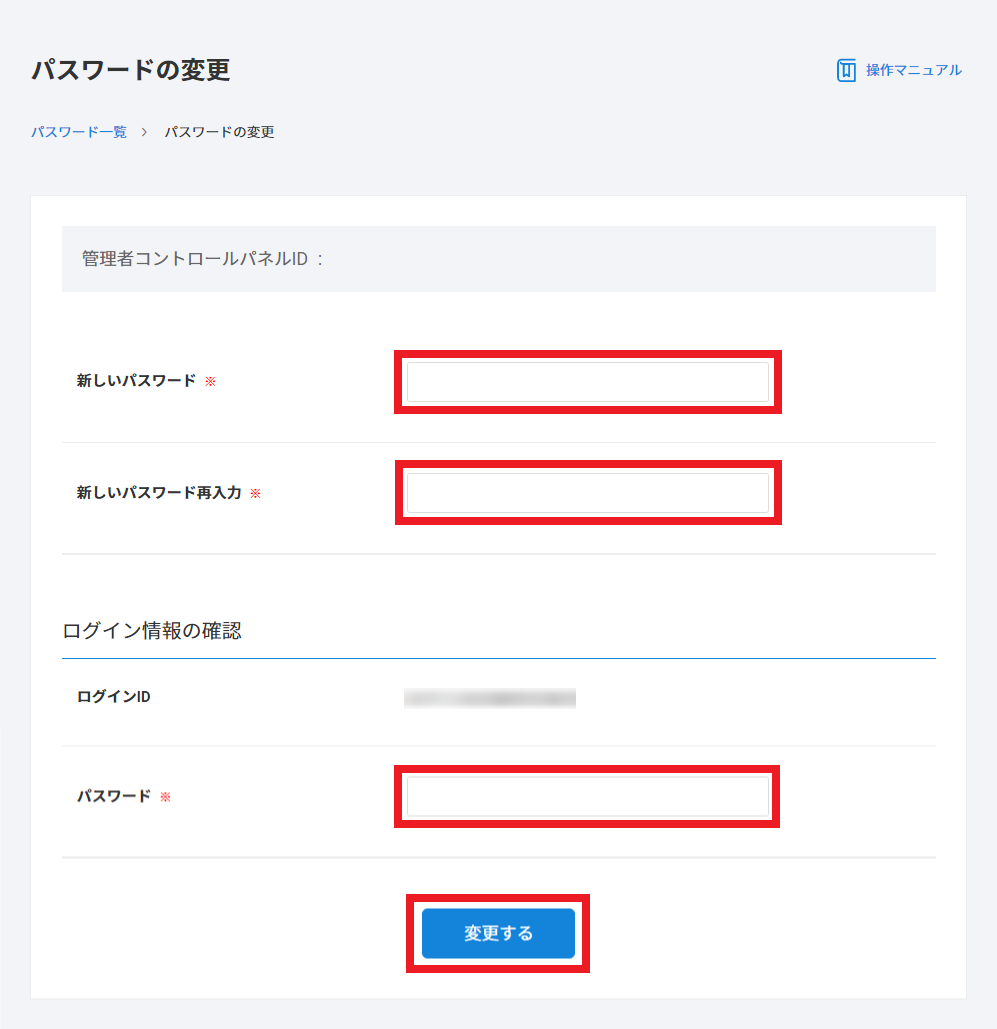997x1029 pixels.
Task: Click the required mark beside 新しいパスワード
Action: (210, 381)
